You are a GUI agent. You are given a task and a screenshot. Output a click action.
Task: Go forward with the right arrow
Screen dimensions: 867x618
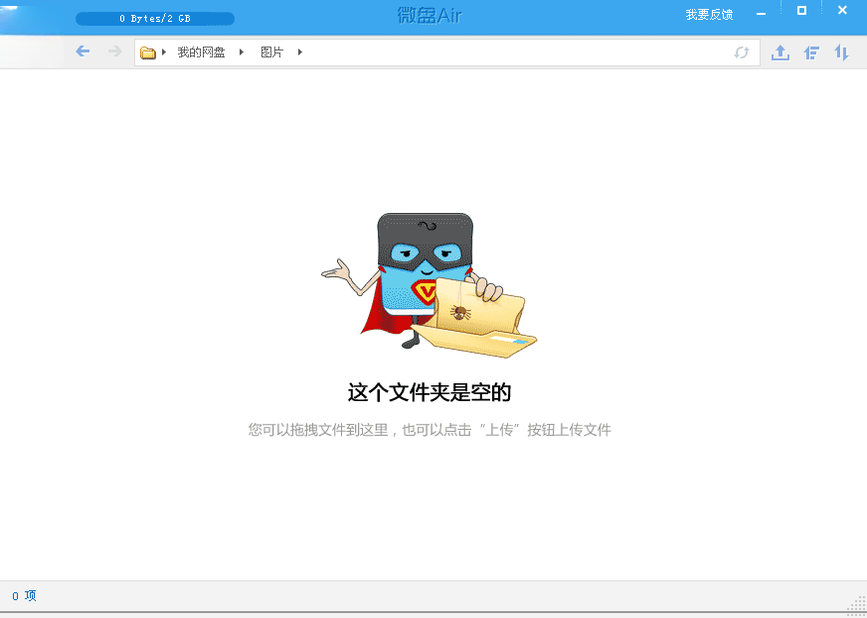[x=115, y=51]
